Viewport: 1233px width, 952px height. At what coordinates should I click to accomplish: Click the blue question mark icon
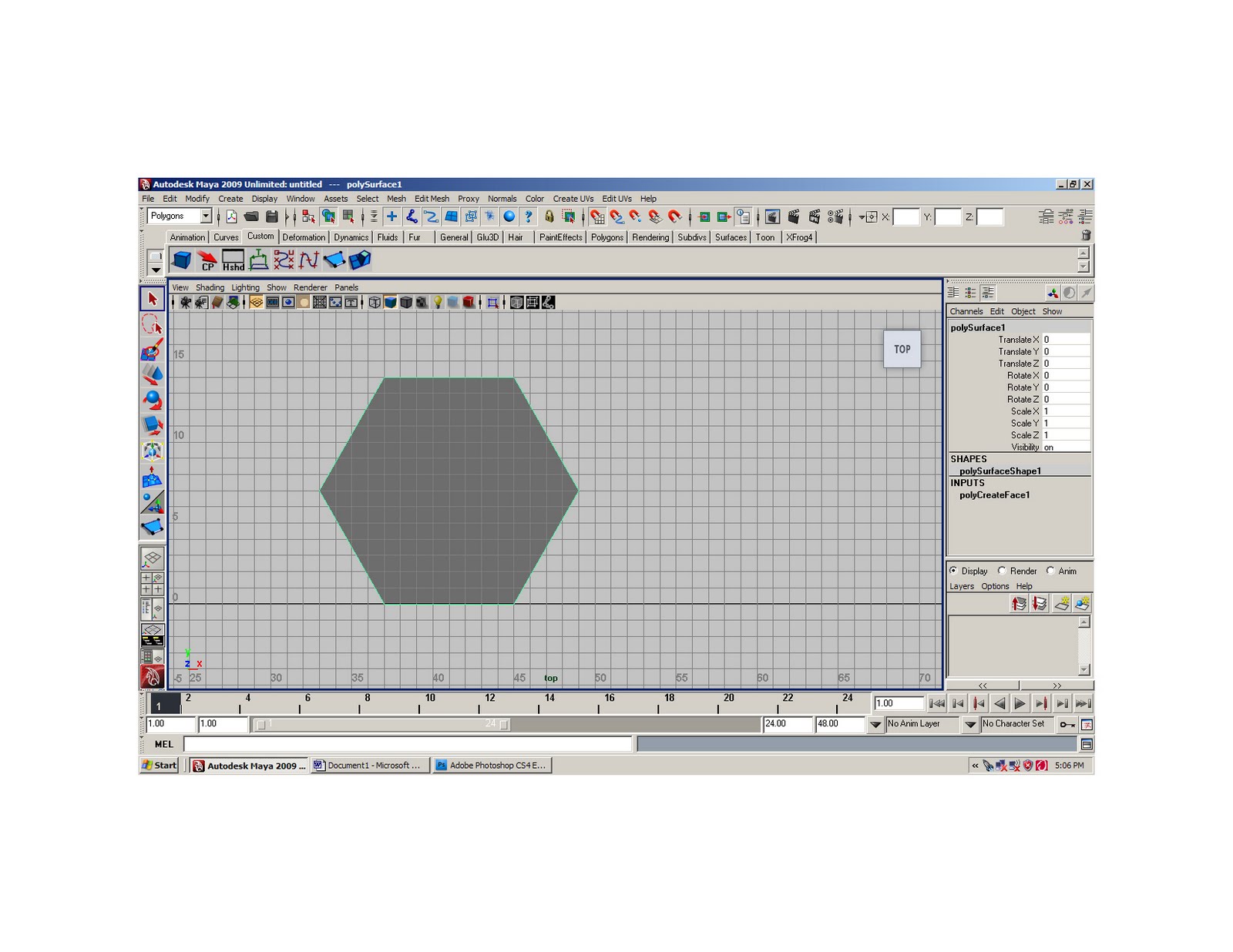click(x=529, y=217)
